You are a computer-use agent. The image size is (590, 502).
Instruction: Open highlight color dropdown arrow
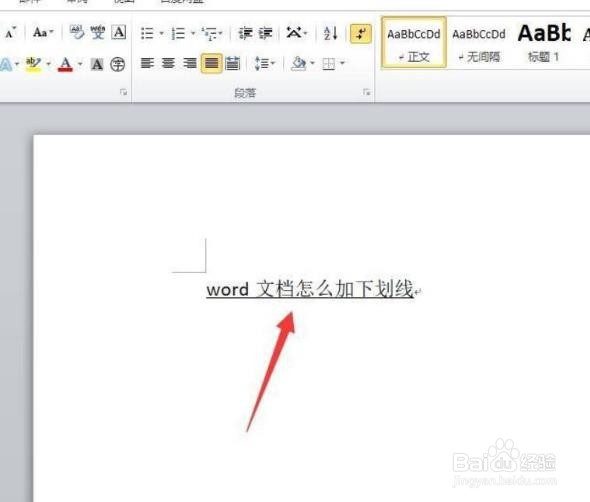click(x=48, y=64)
